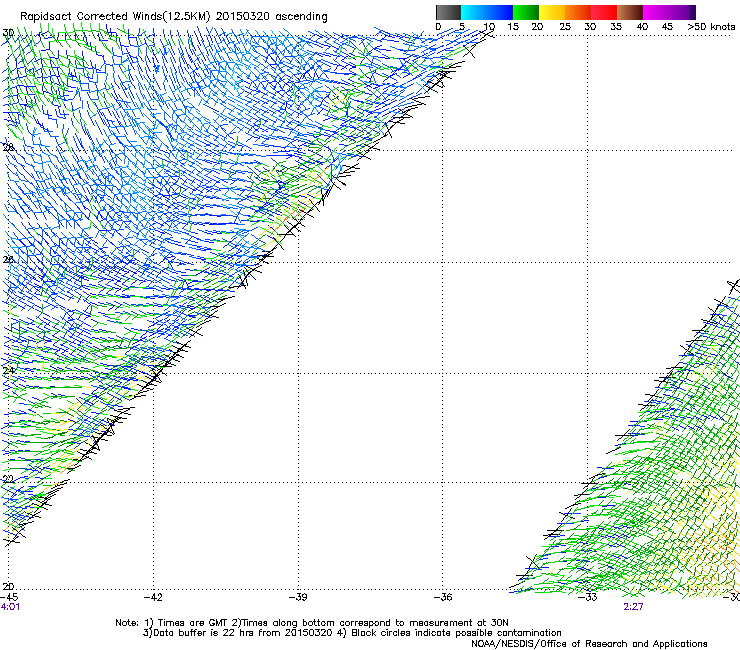The height and width of the screenshot is (650, 740).
Task: Click the latitude '24' axis label
Action: tap(8, 371)
